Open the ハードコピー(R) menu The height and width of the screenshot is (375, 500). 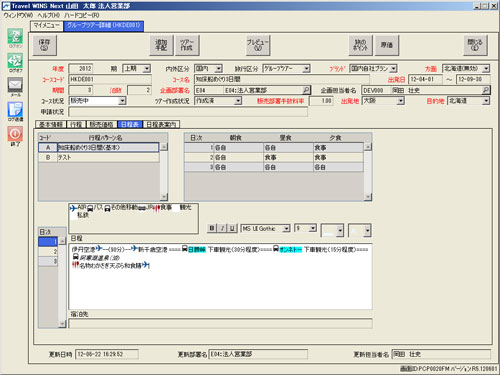point(82,15)
